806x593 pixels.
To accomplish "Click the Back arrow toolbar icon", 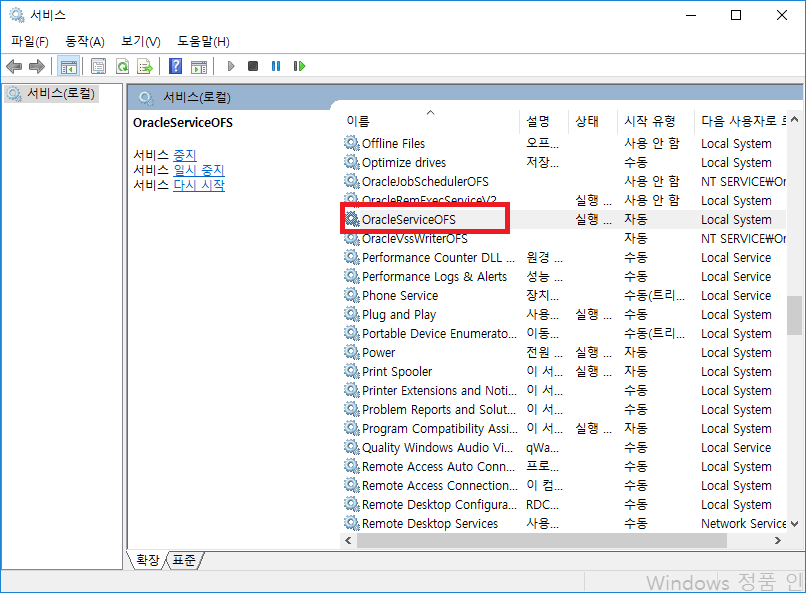I will [x=14, y=66].
